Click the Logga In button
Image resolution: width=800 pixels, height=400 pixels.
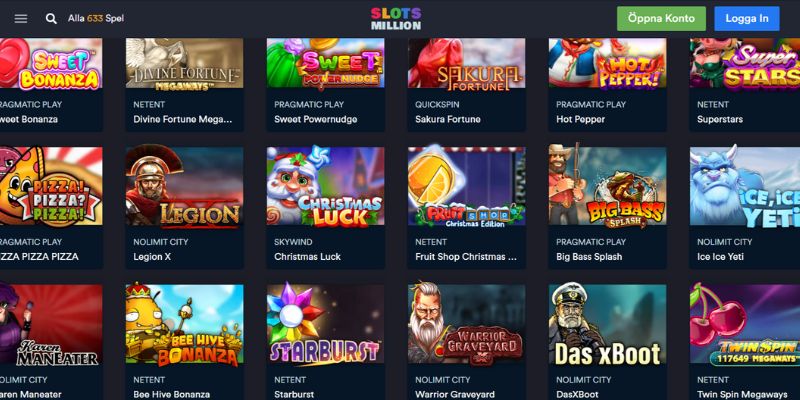point(747,19)
